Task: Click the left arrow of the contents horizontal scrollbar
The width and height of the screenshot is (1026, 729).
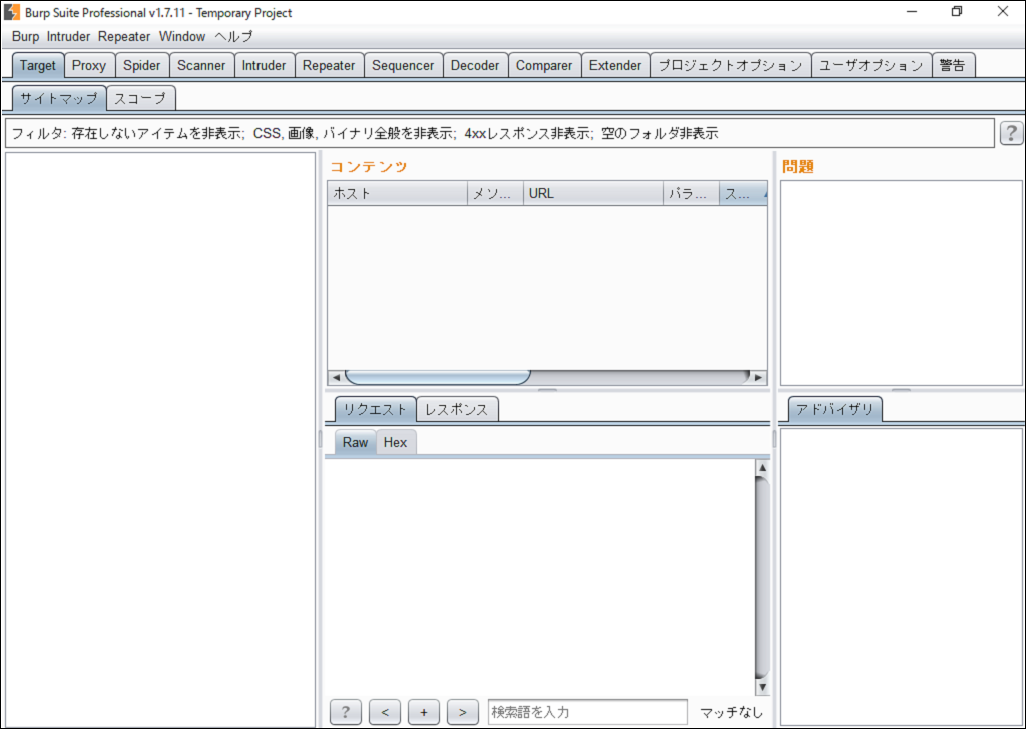Action: [336, 378]
